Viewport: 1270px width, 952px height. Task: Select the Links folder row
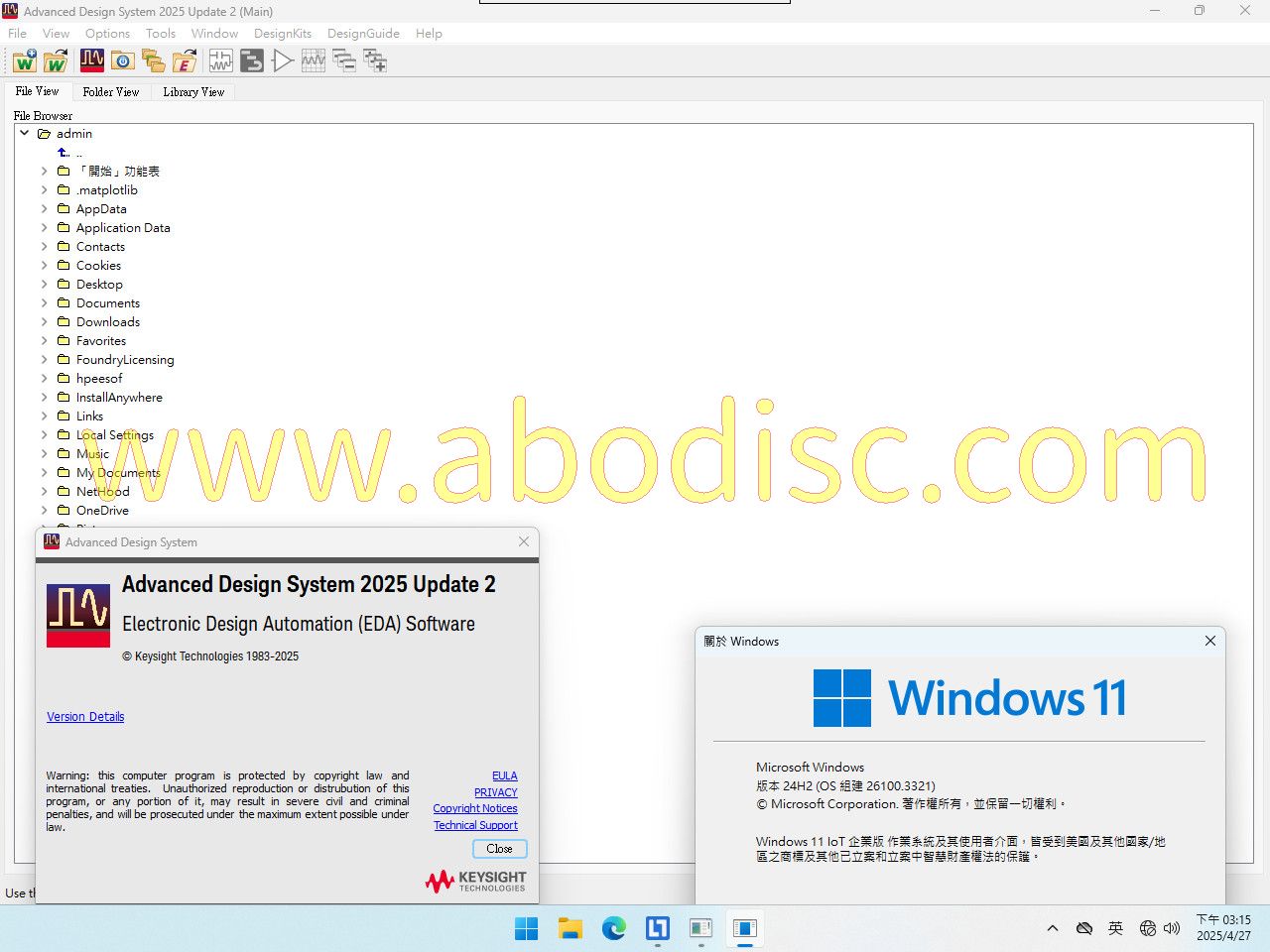[89, 416]
